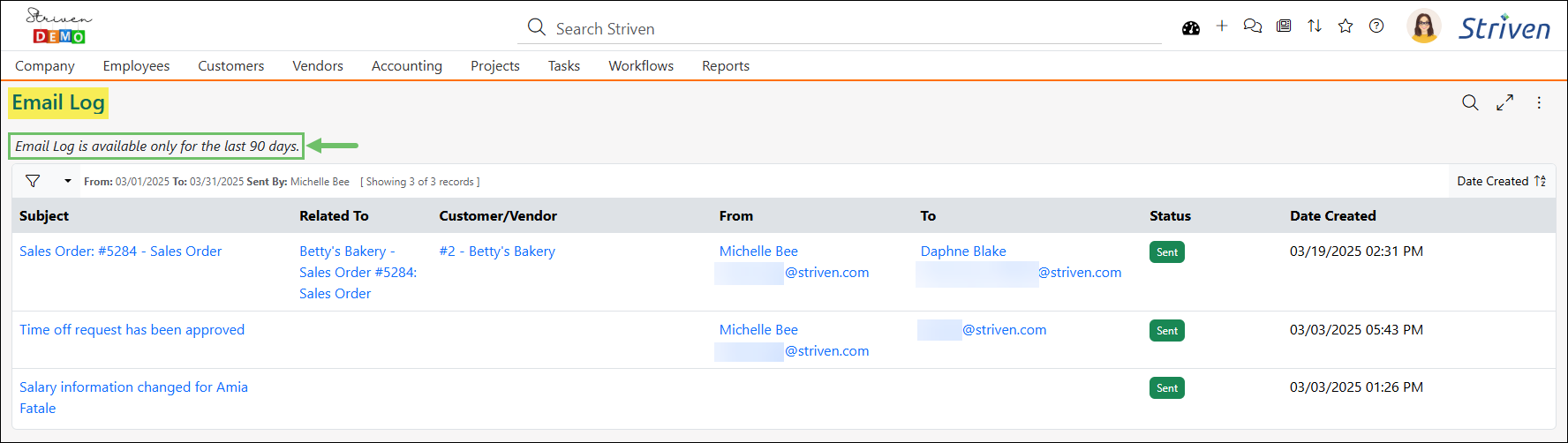The width and height of the screenshot is (1568, 443).
Task: Open #2 - Betty's Bakery customer link
Action: pyautogui.click(x=497, y=251)
